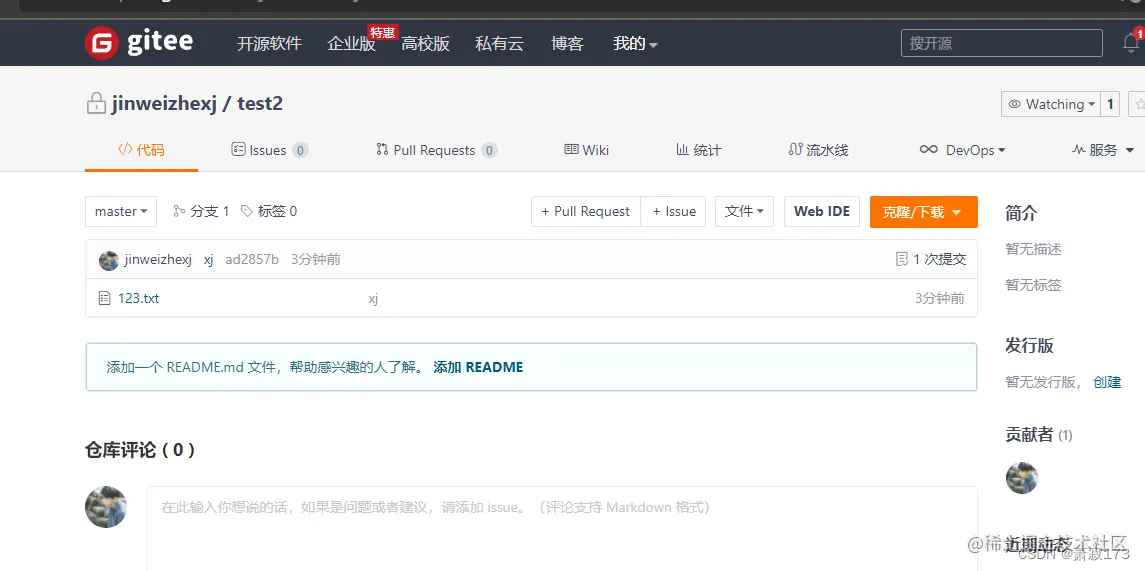Screen dimensions: 1145x571
Task: Open the notification bell icon
Action: click(1131, 43)
